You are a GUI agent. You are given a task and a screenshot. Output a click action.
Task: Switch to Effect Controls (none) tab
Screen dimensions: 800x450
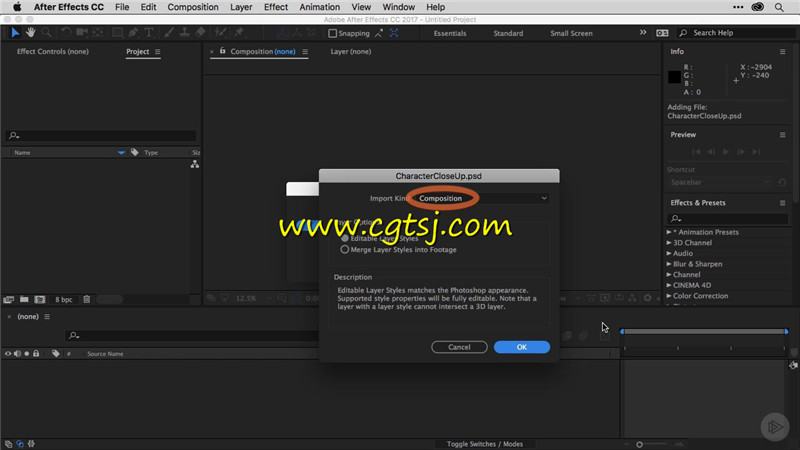coord(53,52)
